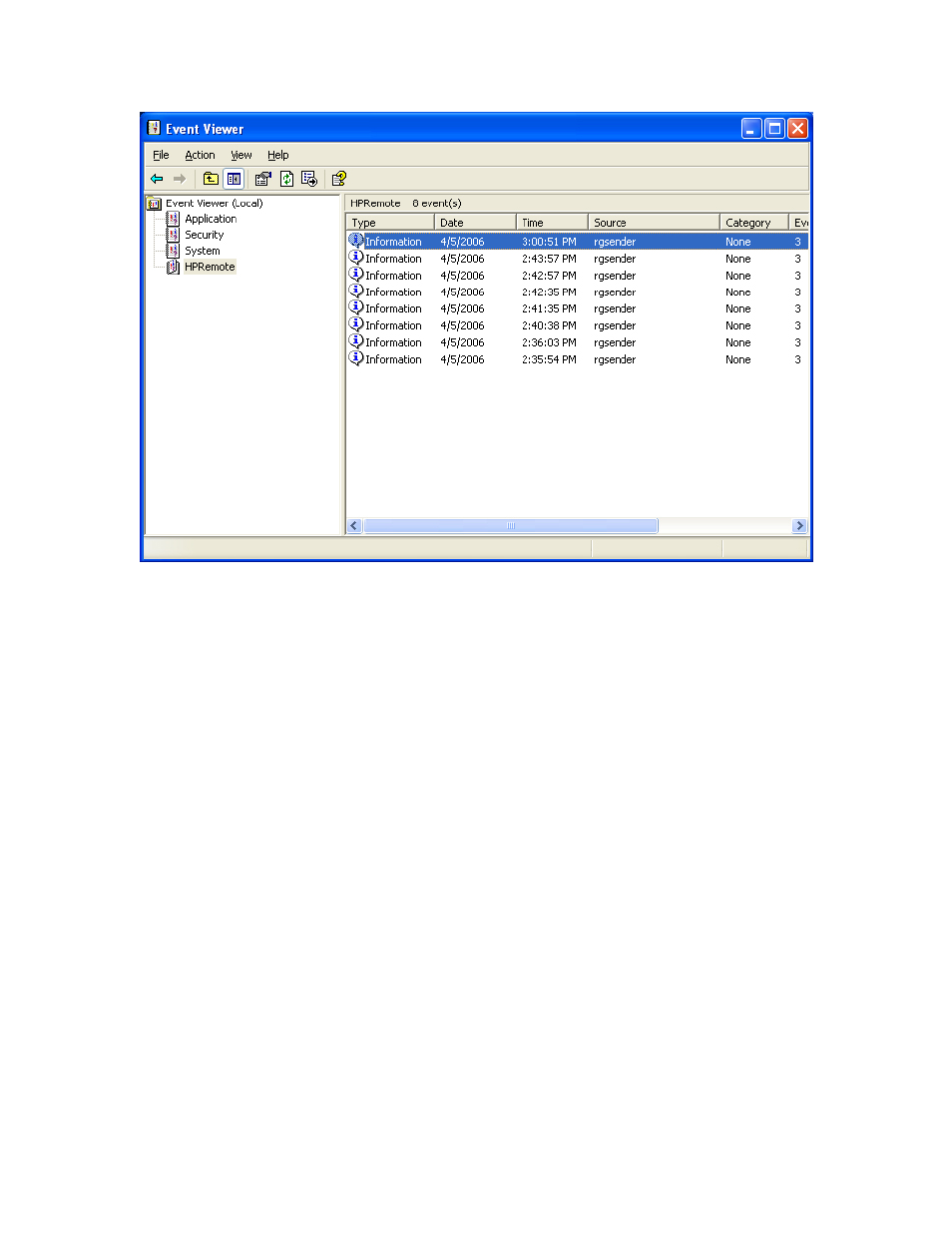This screenshot has width=952, height=1233.
Task: Select the 2:42:57 PM time cell
Action: click(549, 276)
